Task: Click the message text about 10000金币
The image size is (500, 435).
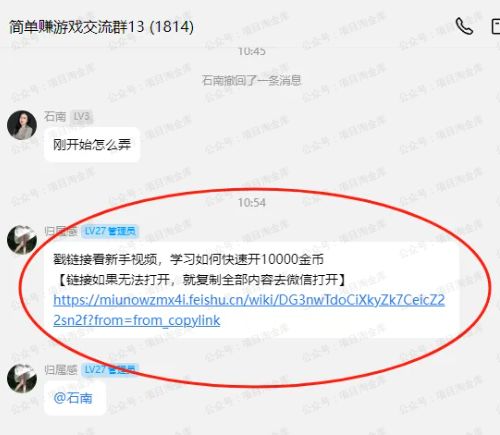Action: point(188,259)
